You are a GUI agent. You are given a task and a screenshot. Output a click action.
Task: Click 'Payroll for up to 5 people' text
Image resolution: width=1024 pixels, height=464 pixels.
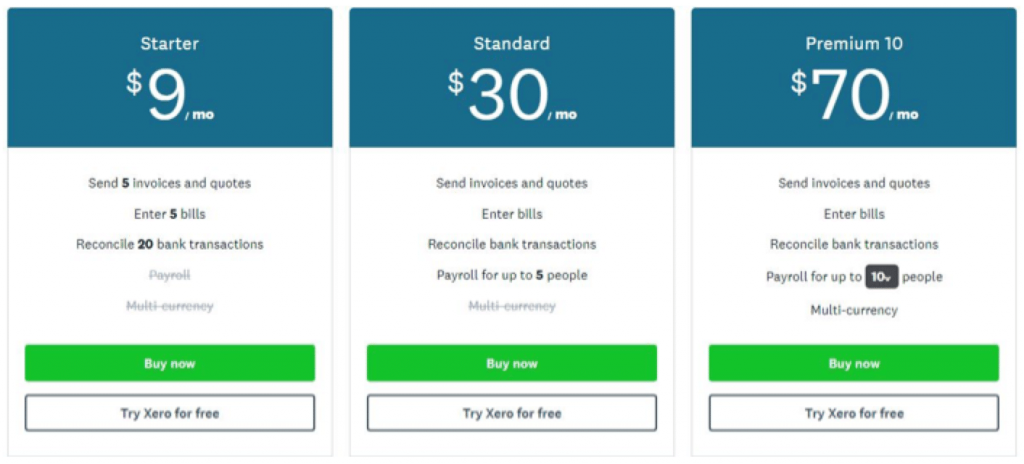pos(511,275)
